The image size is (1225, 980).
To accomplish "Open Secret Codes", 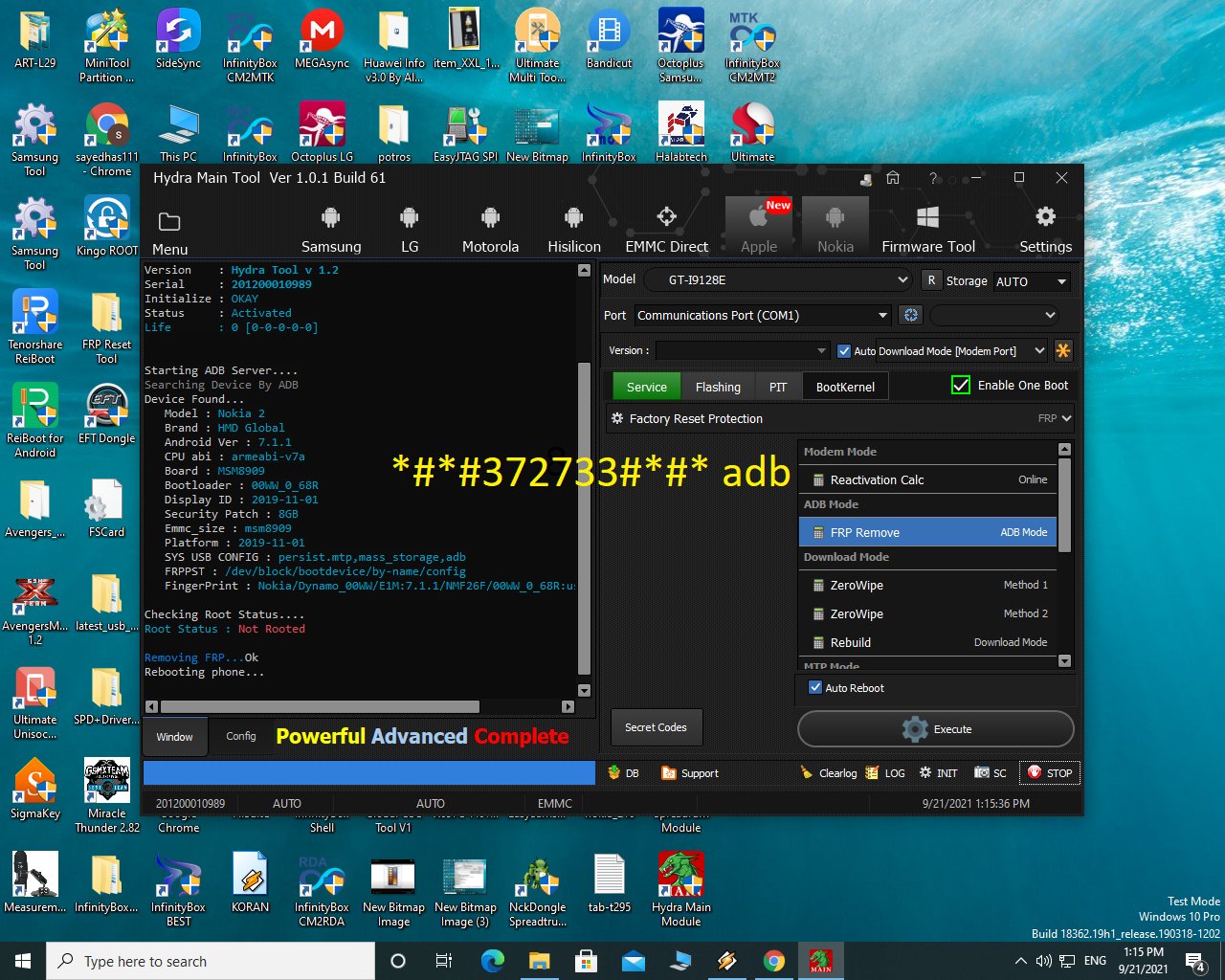I will (x=656, y=727).
